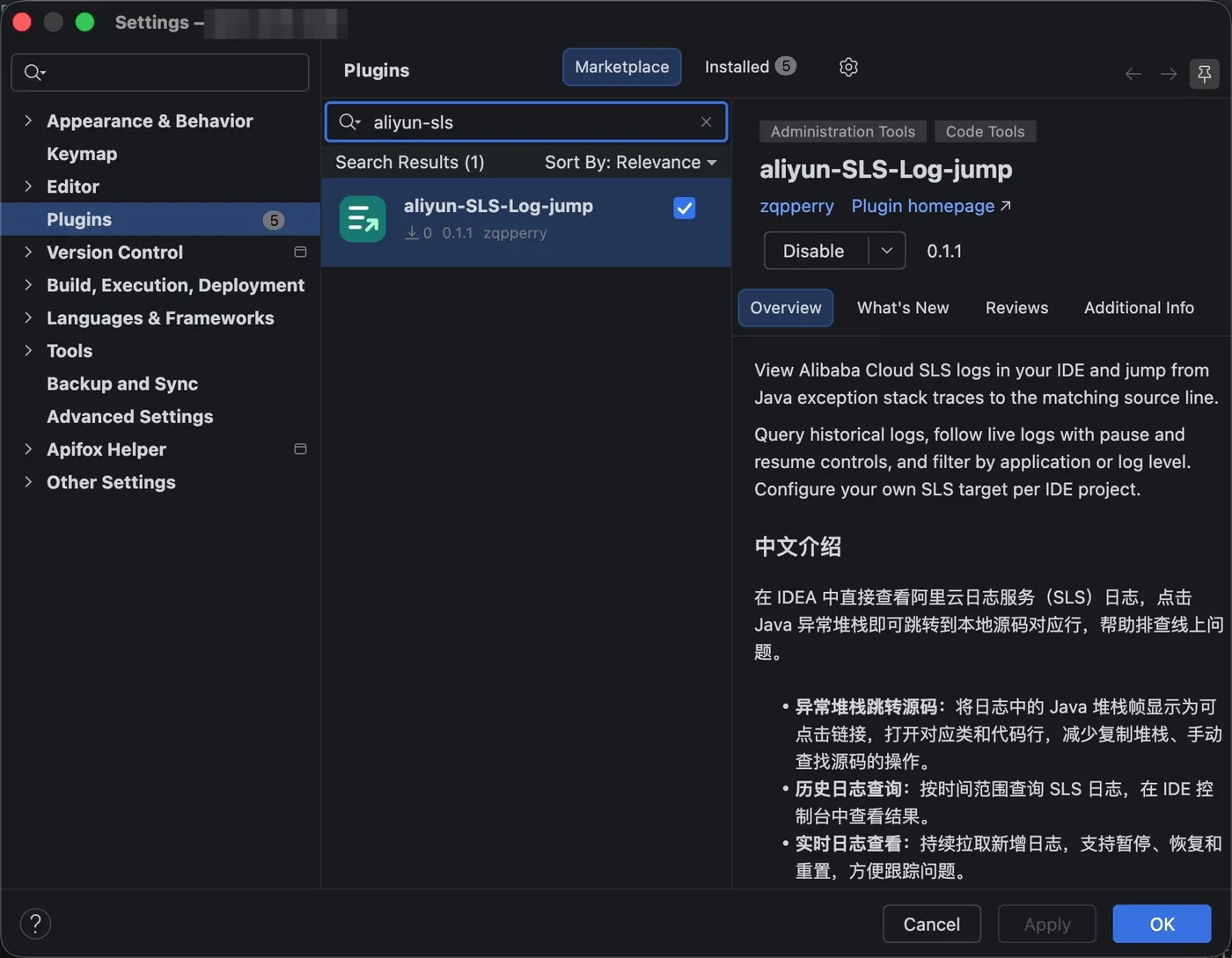
Task: Select the aliyun-SLS-Log-jump search result
Action: tap(526, 222)
